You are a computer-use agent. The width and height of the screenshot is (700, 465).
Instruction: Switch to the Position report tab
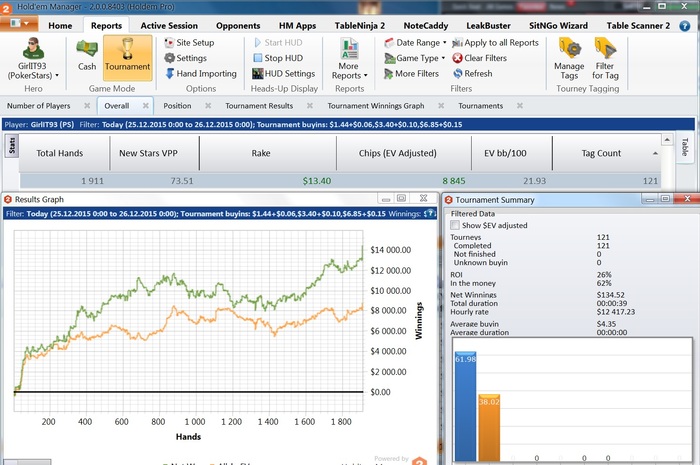tap(177, 106)
